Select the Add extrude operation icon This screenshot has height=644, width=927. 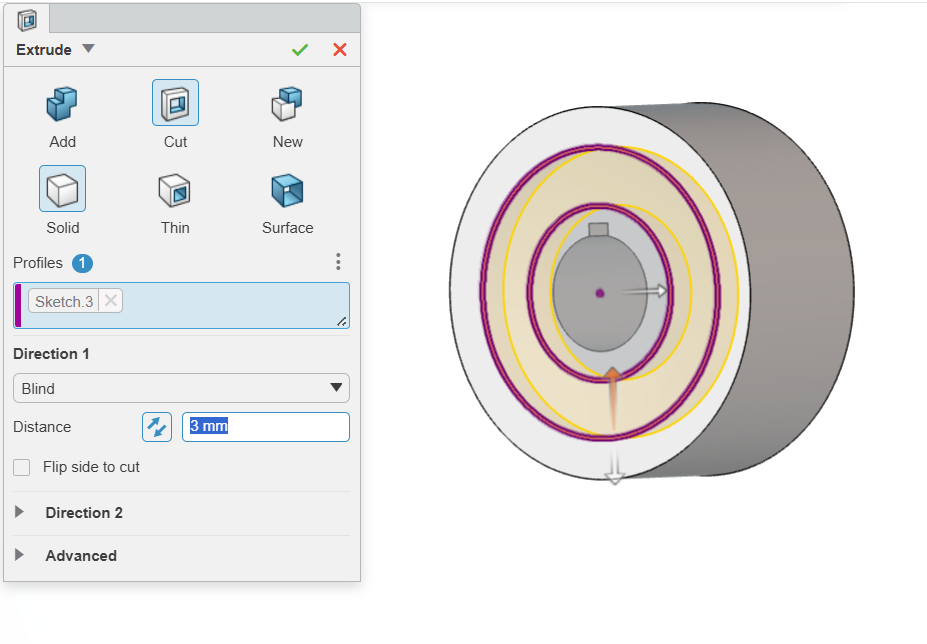pyautogui.click(x=62, y=103)
